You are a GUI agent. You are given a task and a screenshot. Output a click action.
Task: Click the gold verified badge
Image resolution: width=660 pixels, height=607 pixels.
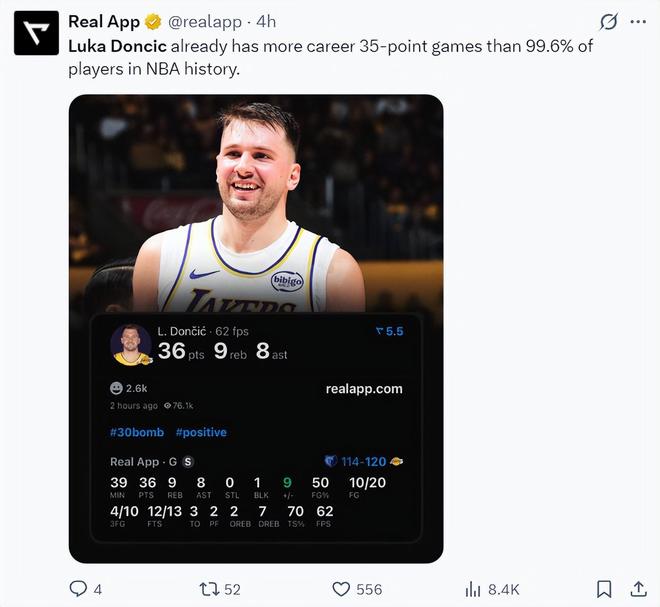pyautogui.click(x=154, y=21)
